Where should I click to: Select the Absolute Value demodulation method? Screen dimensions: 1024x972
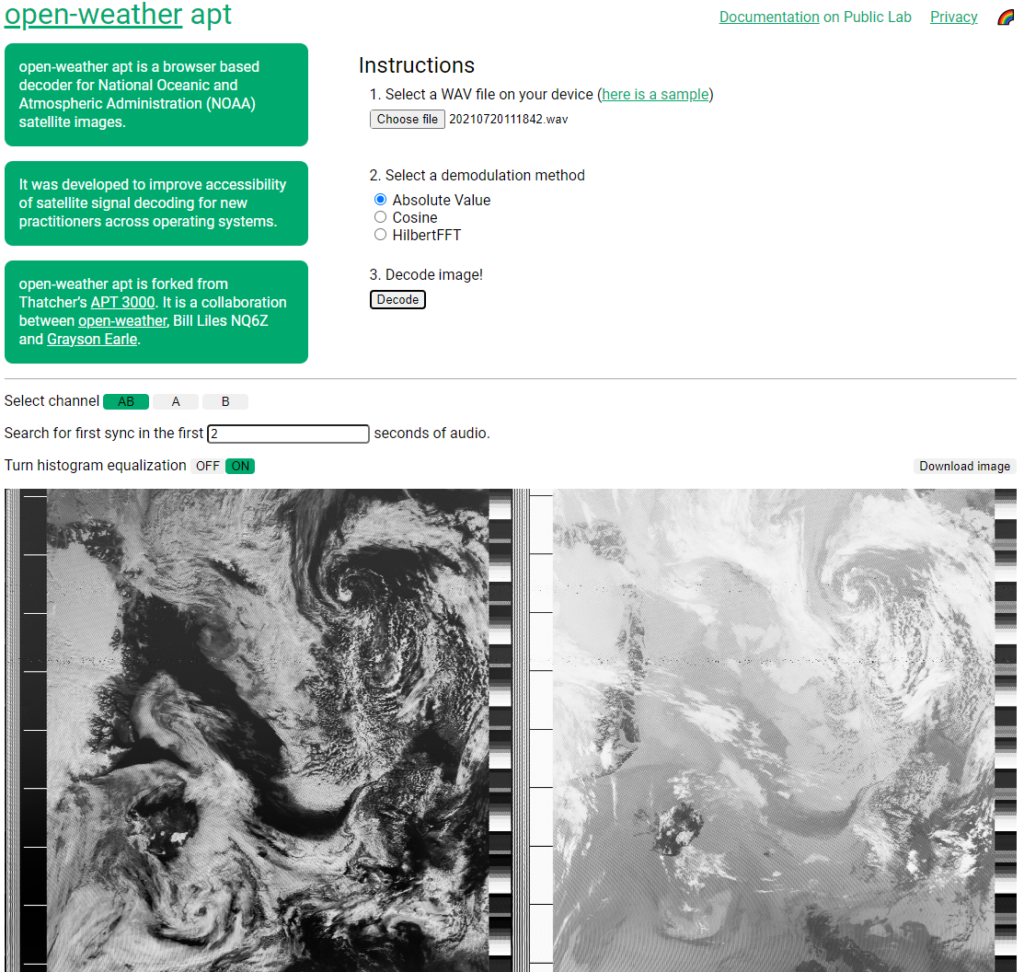380,199
